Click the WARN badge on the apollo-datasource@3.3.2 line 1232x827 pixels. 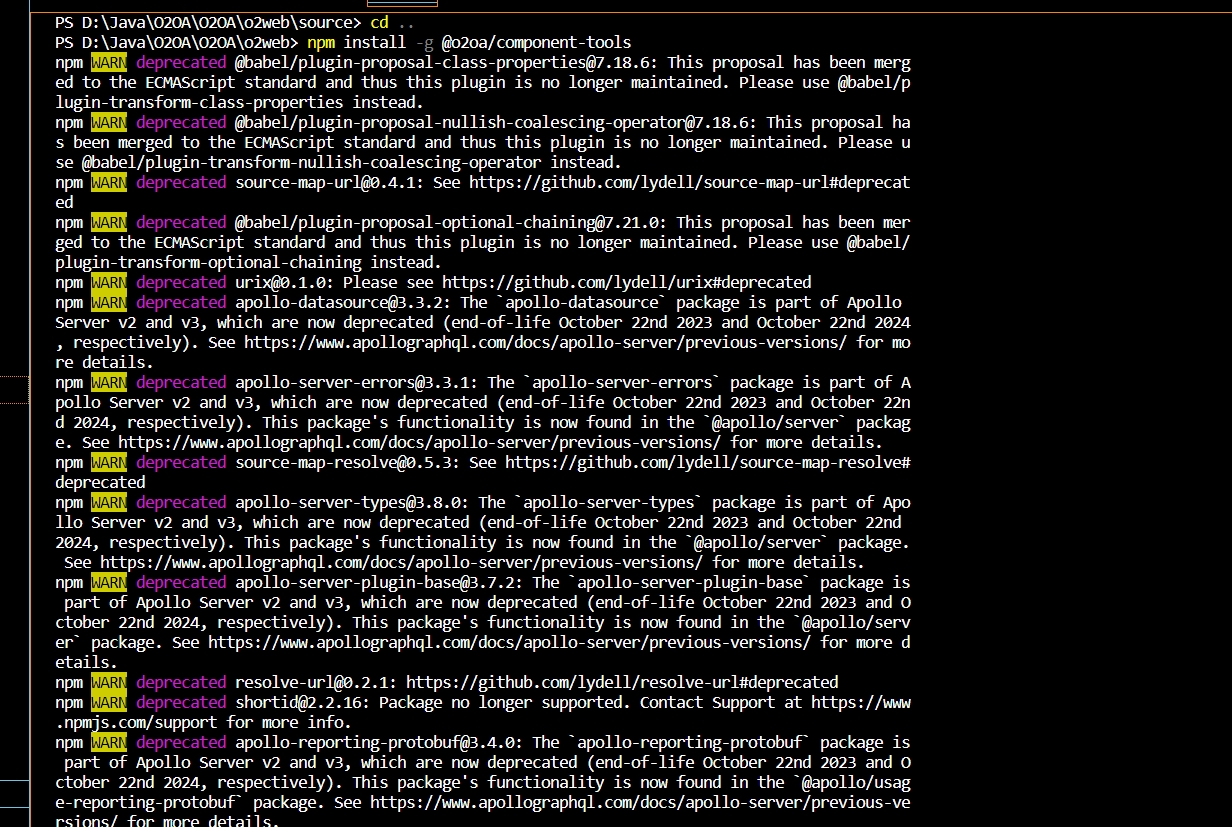click(109, 302)
